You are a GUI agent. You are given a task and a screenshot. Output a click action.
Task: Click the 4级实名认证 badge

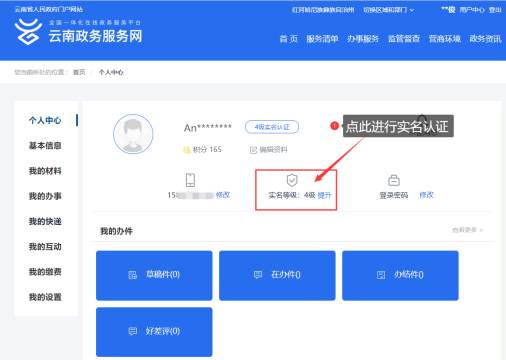[x=272, y=127]
